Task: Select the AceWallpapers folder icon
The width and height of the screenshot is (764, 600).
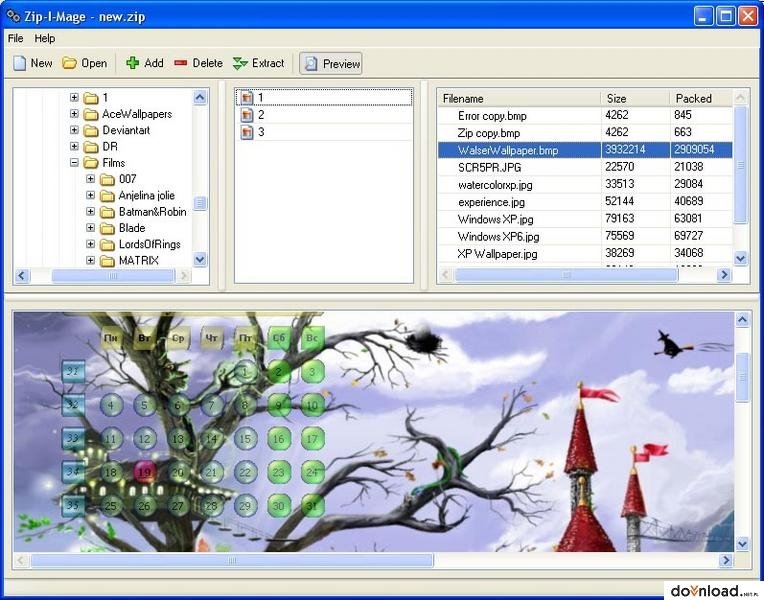Action: pyautogui.click(x=91, y=115)
